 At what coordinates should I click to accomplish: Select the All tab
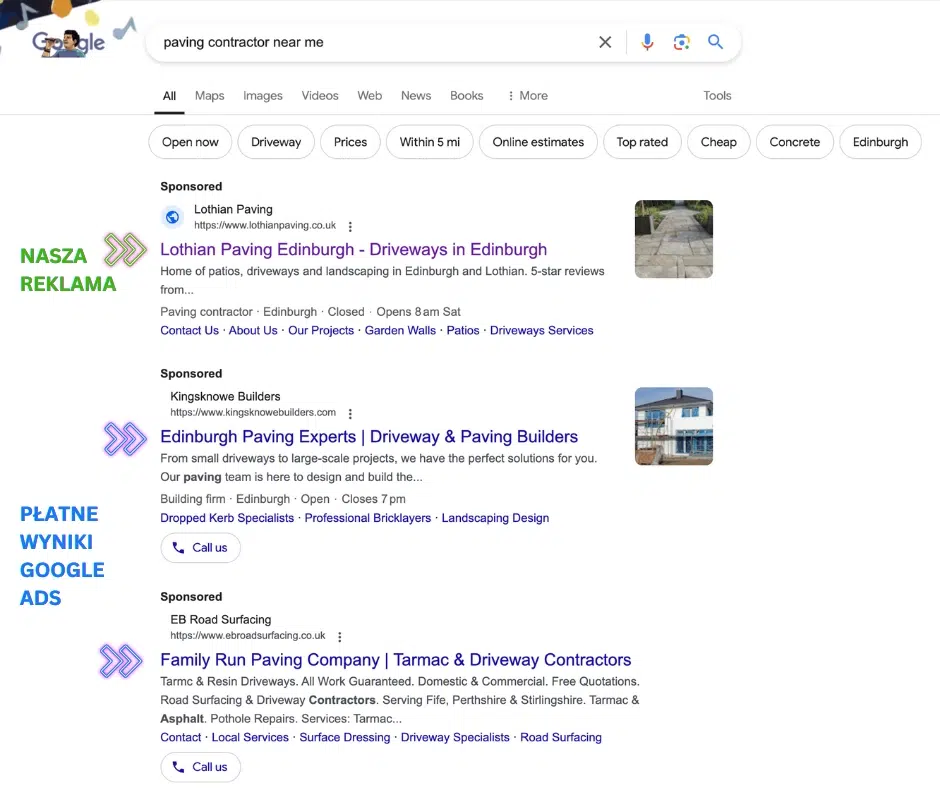(169, 96)
